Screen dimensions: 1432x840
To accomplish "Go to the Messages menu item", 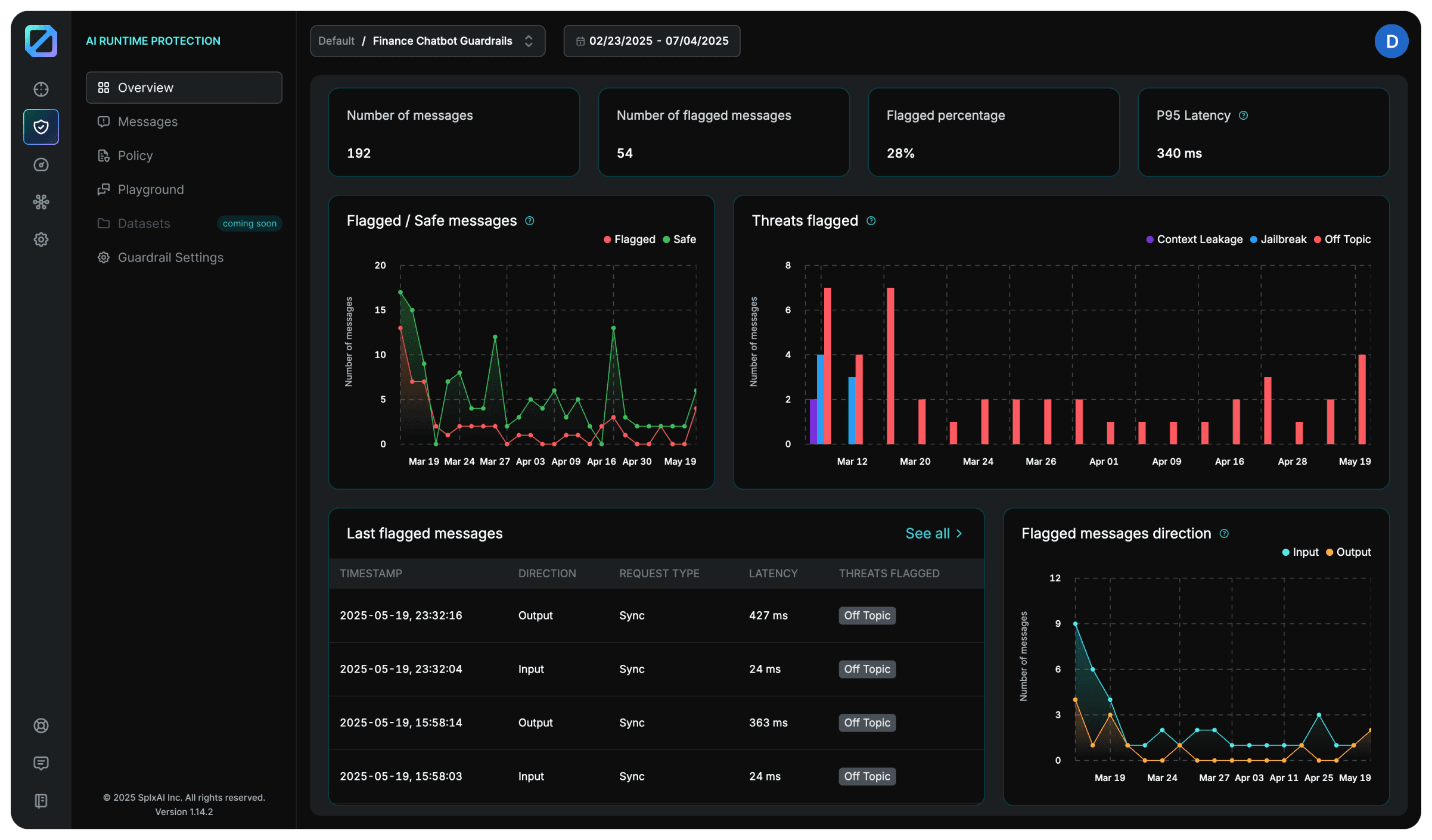I will (148, 122).
